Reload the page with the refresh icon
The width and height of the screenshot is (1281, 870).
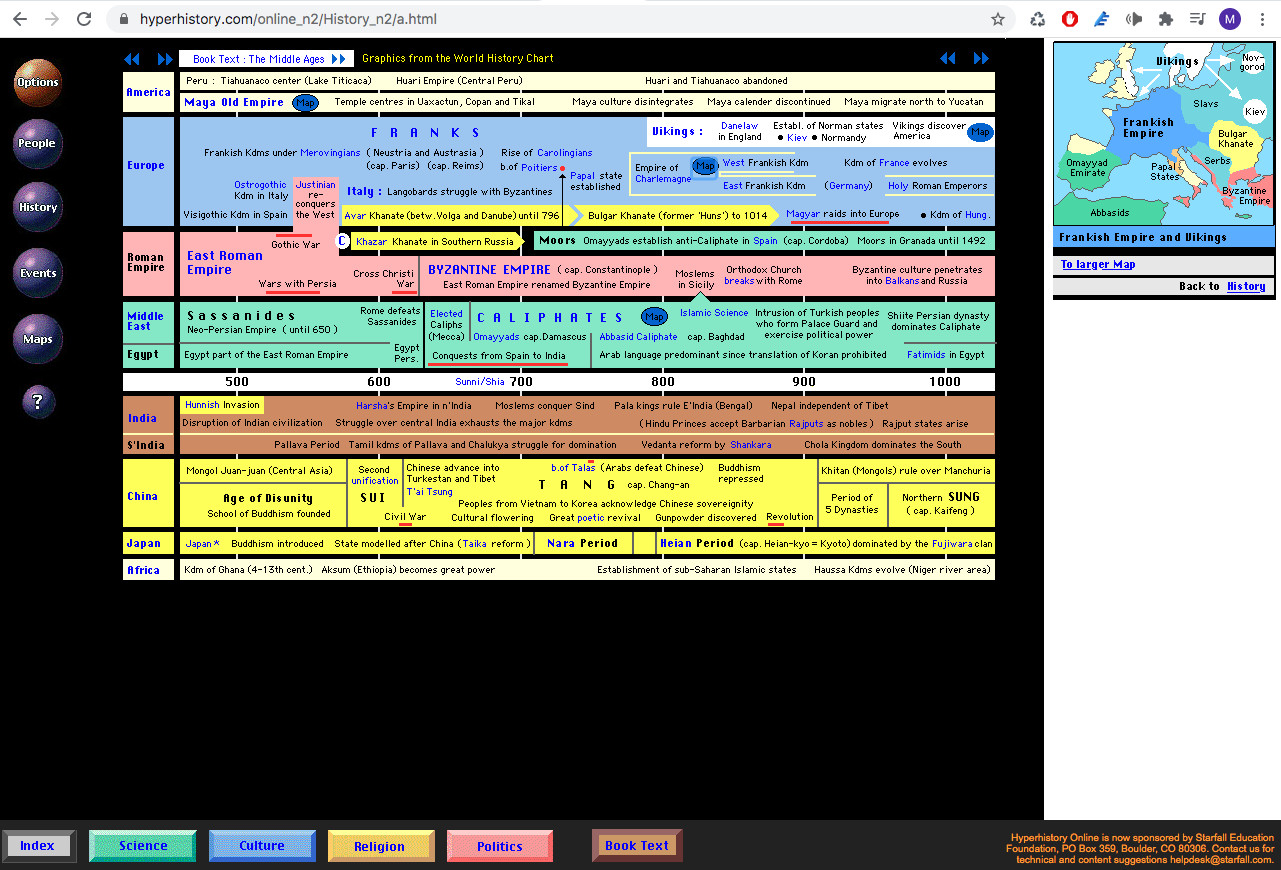84,18
